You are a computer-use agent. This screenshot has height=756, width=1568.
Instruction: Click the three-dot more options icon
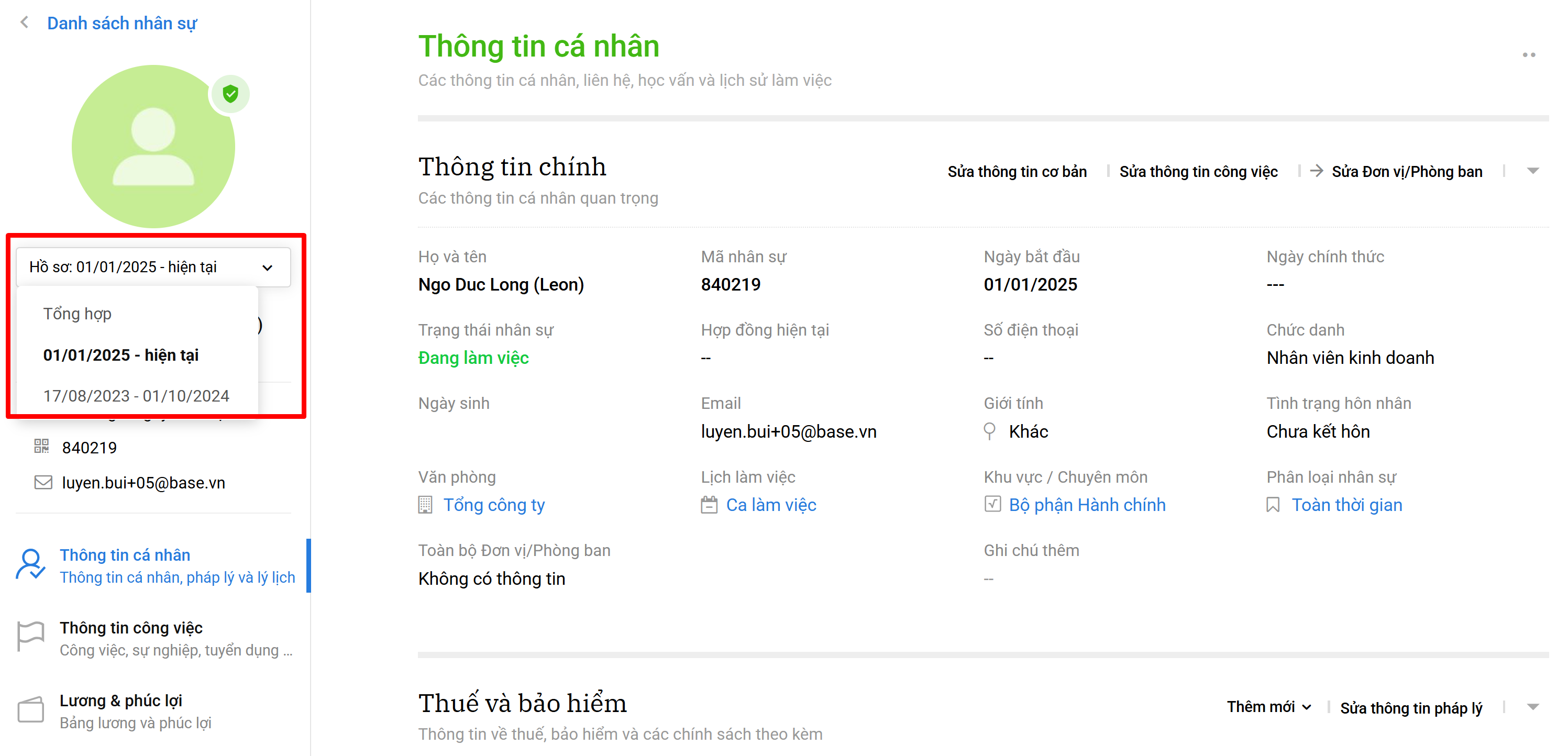pyautogui.click(x=1528, y=55)
